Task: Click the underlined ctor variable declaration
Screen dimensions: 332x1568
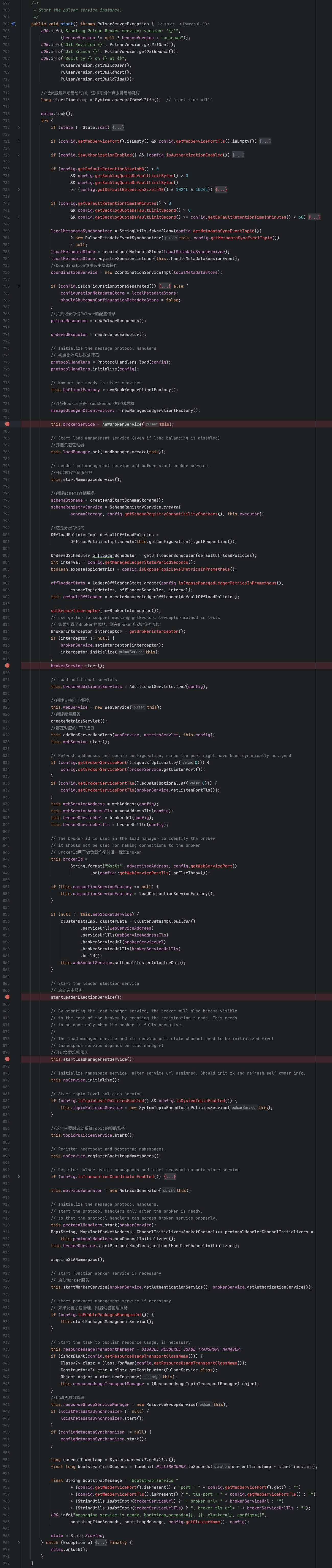Action: click(x=102, y=1370)
